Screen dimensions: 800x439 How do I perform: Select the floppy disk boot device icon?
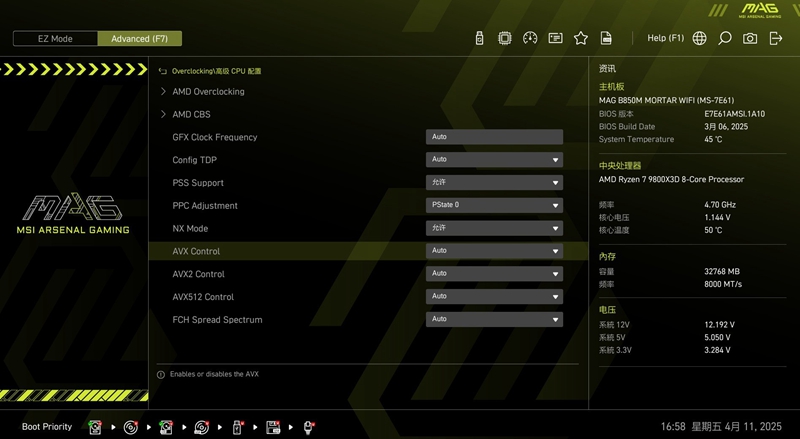point(272,427)
